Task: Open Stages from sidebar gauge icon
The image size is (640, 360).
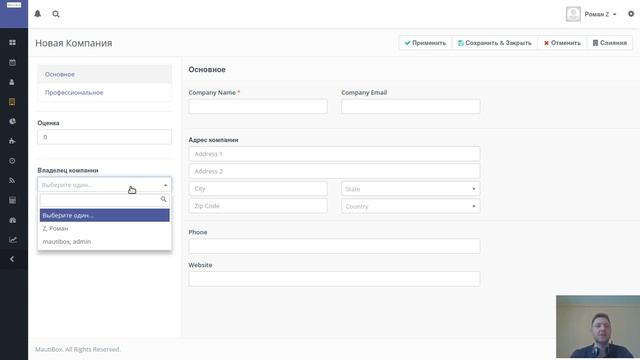Action: 13,220
